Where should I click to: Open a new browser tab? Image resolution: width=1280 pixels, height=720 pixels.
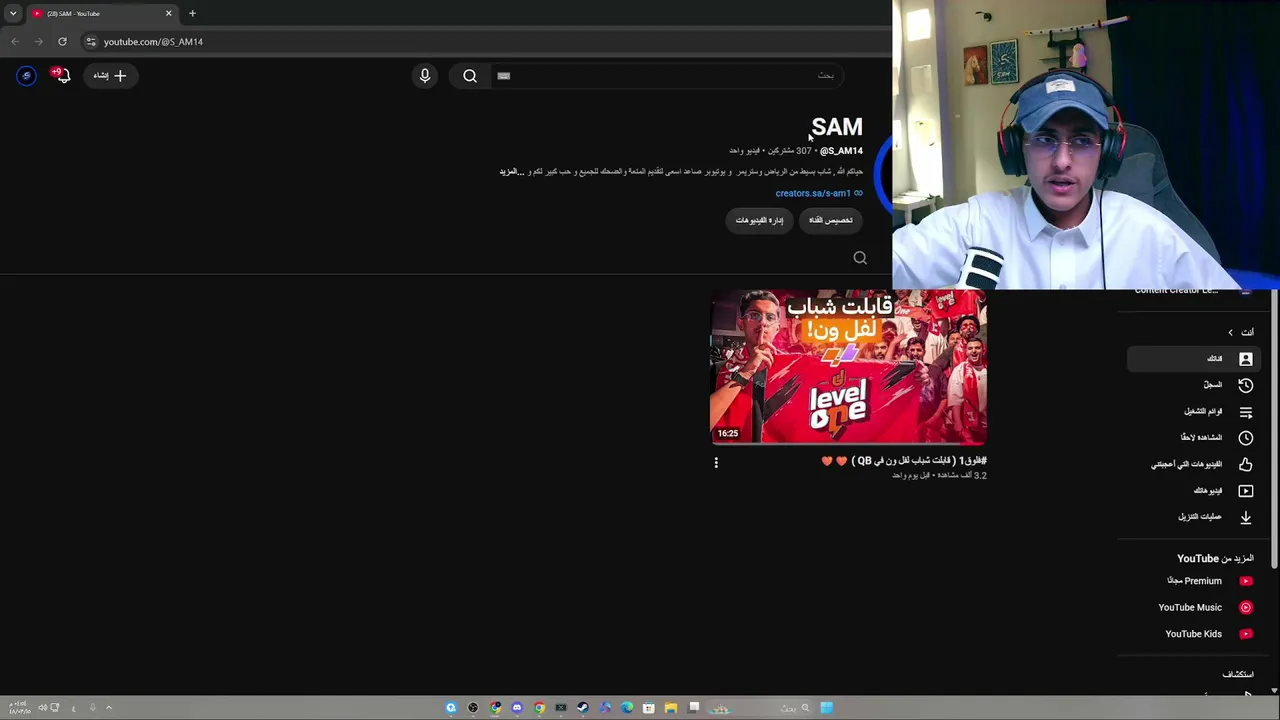tap(192, 14)
